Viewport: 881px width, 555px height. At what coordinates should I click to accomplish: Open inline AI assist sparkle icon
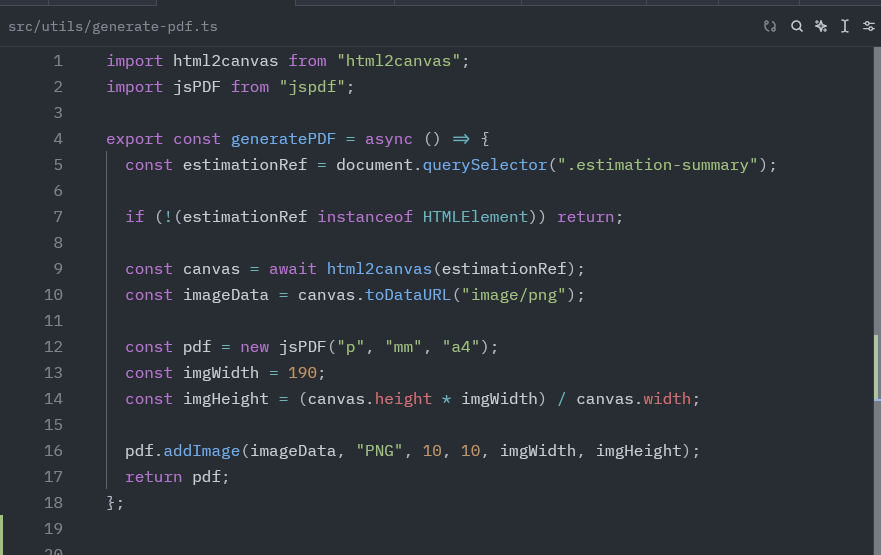(x=821, y=26)
